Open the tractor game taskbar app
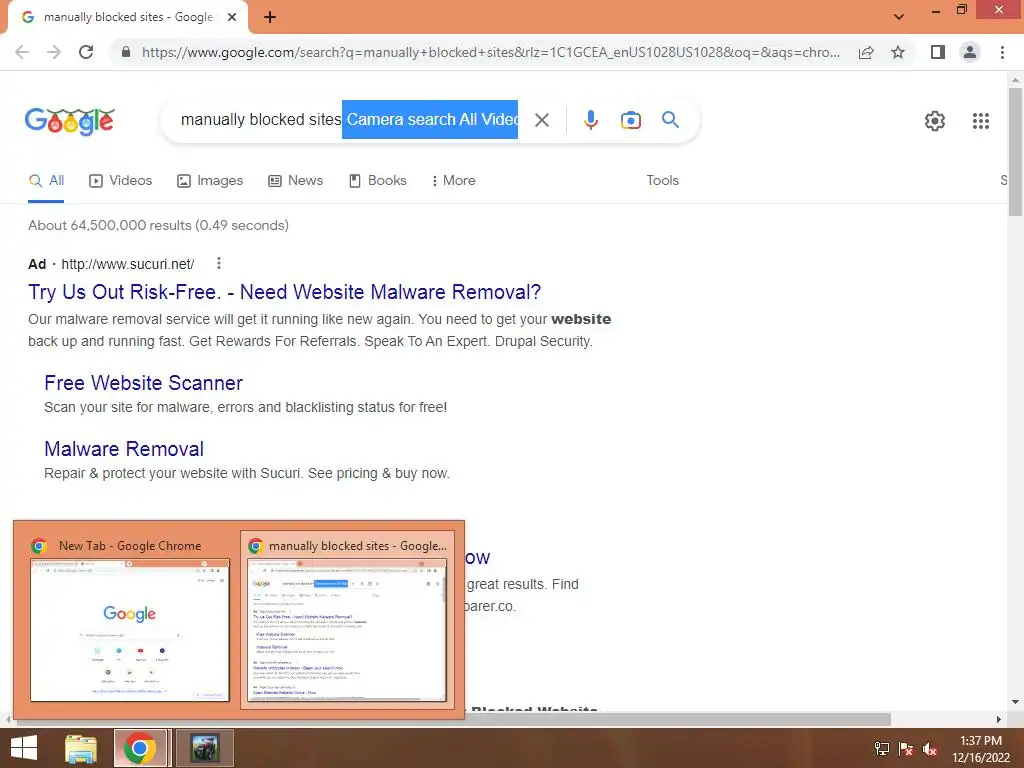This screenshot has width=1024, height=768. pyautogui.click(x=205, y=748)
